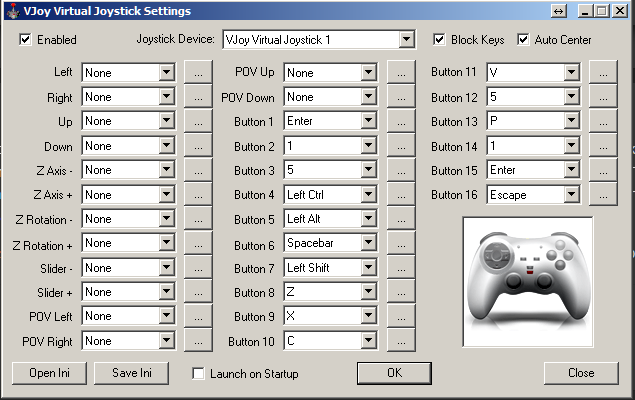The image size is (635, 400).
Task: Expand the Z Axis - dropdown
Action: click(x=166, y=170)
